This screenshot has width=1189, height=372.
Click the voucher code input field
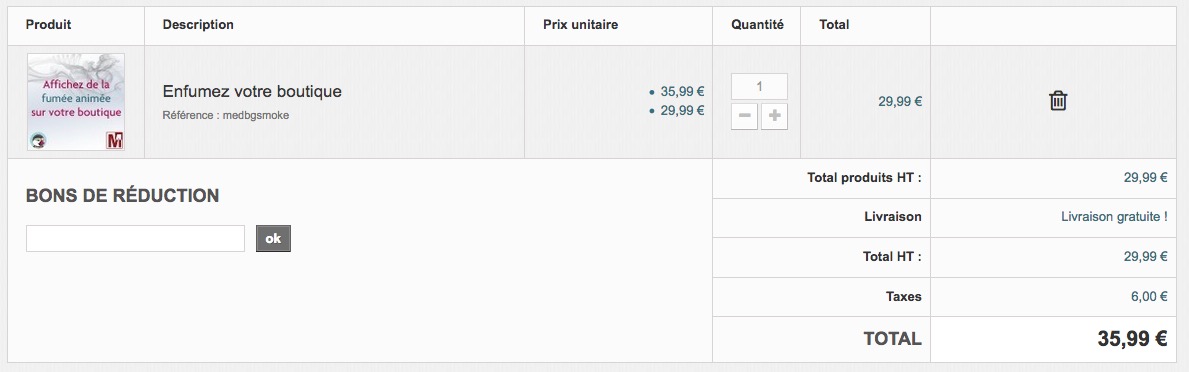click(x=135, y=239)
